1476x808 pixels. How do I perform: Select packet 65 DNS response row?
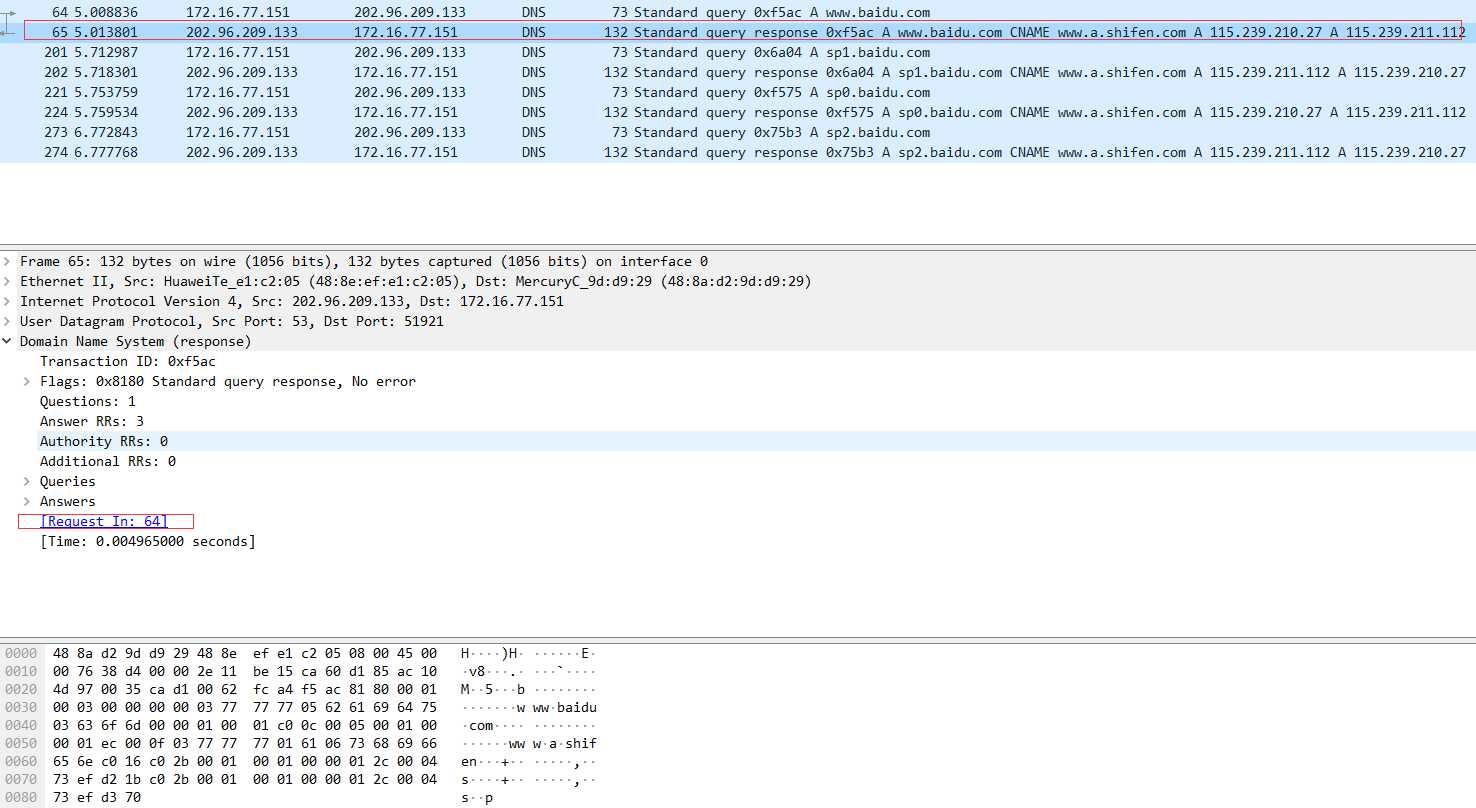[738, 32]
